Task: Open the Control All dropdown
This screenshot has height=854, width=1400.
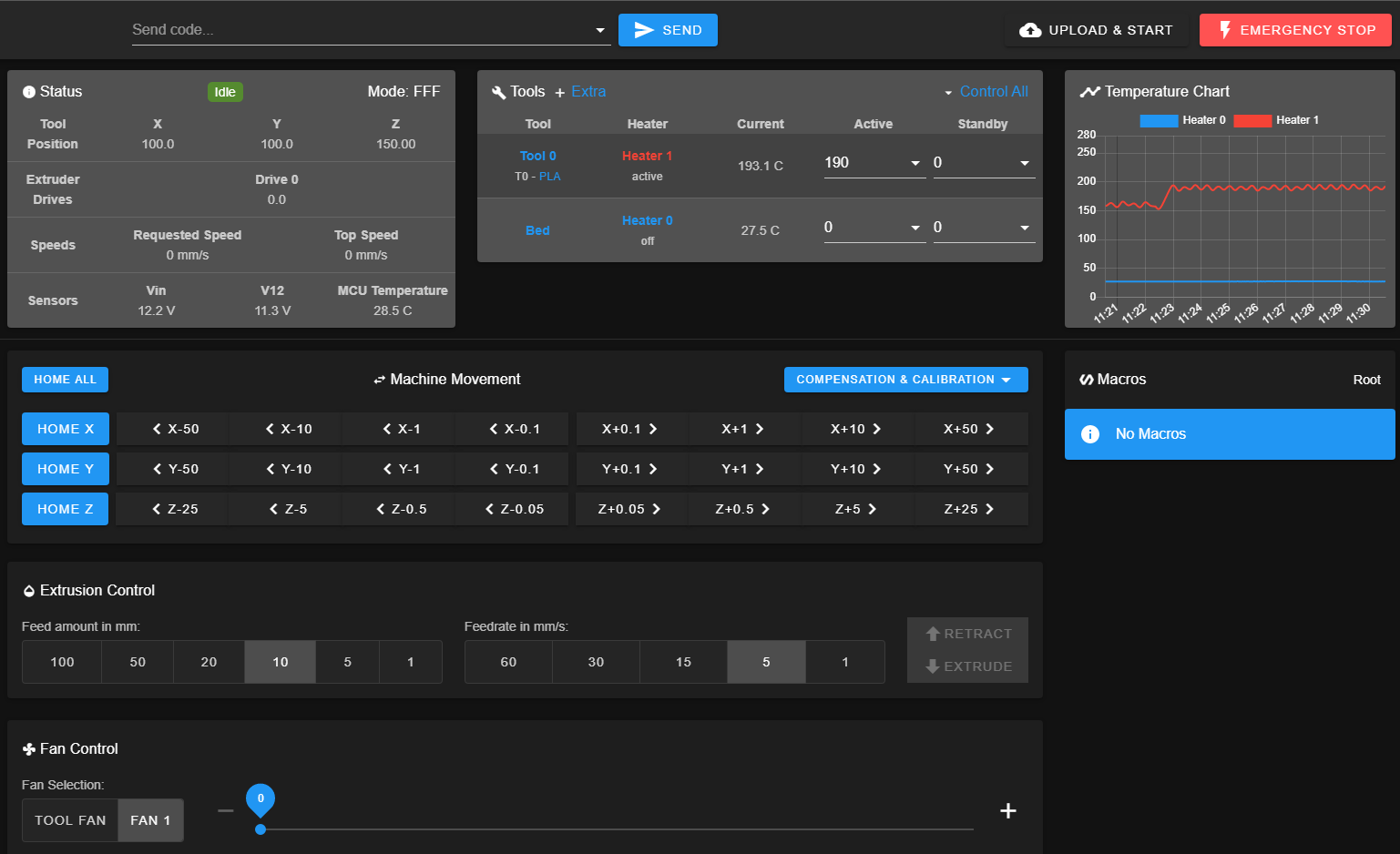Action: (x=986, y=92)
